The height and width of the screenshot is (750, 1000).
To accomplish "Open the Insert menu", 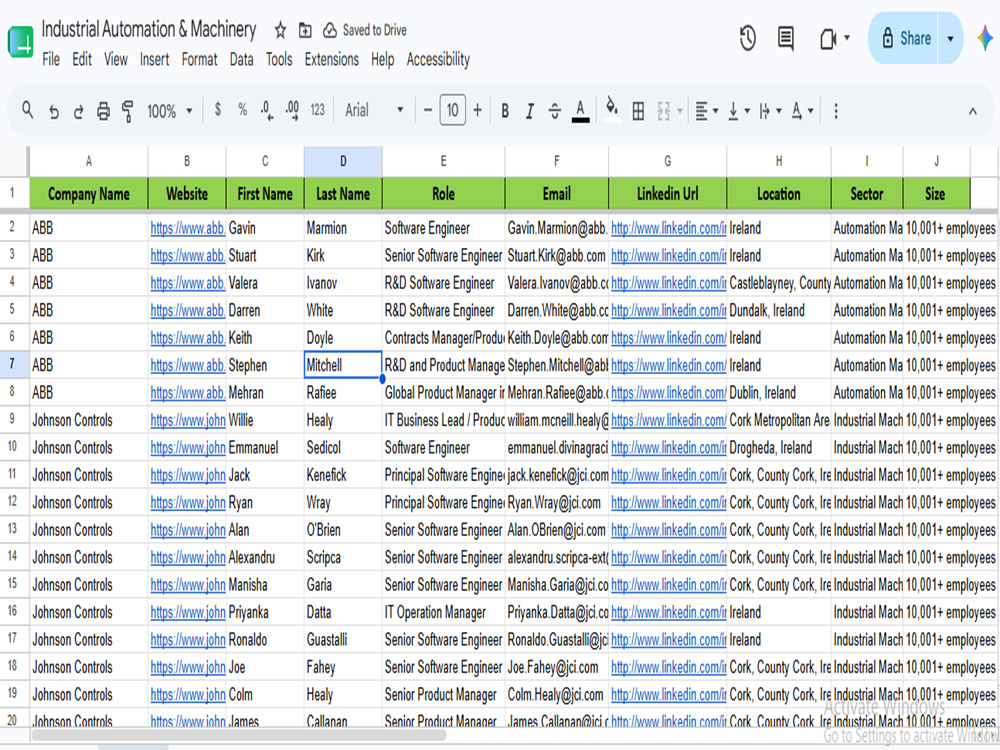I will coord(154,59).
